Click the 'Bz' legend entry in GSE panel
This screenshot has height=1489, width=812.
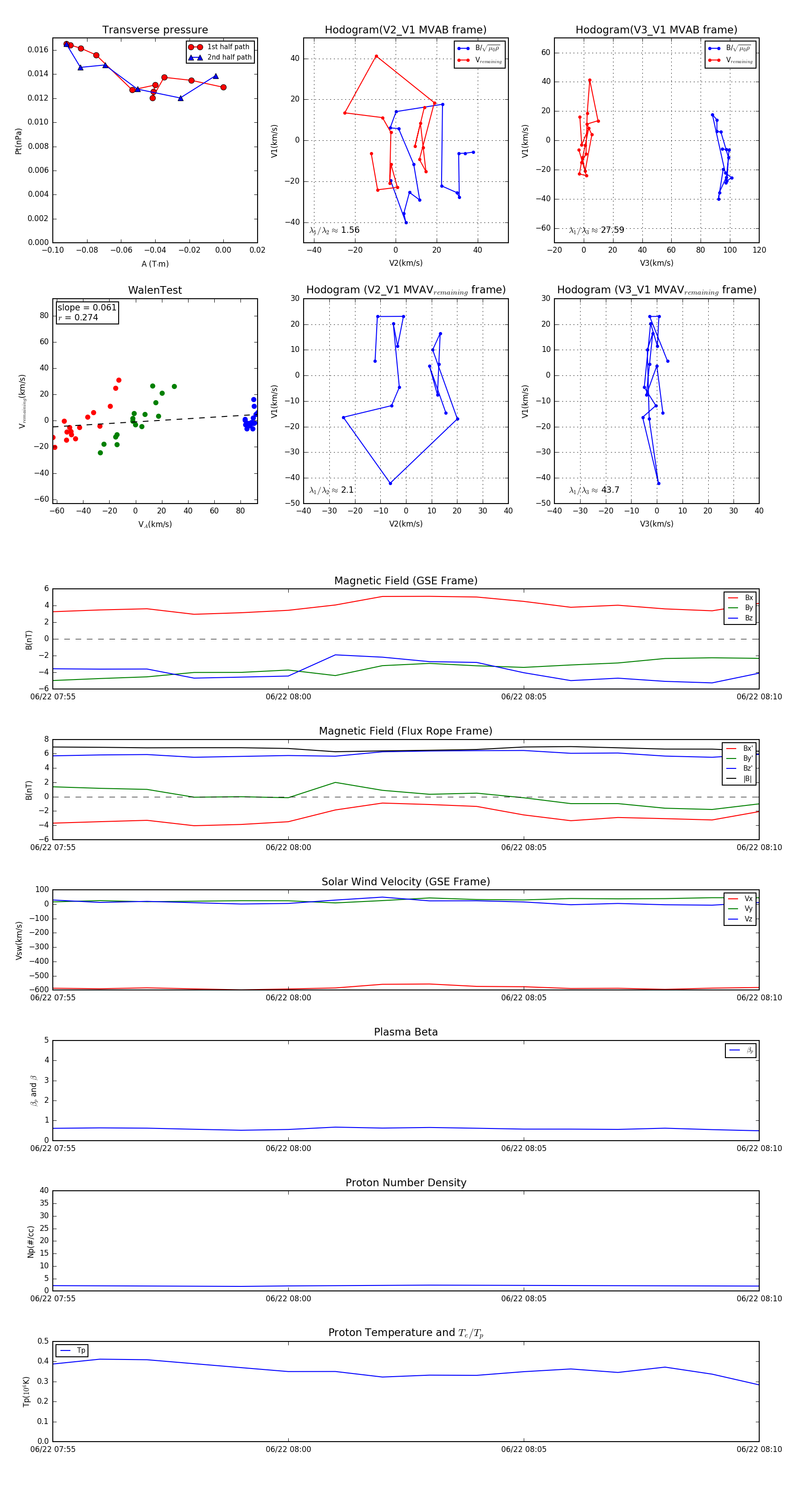point(740,618)
